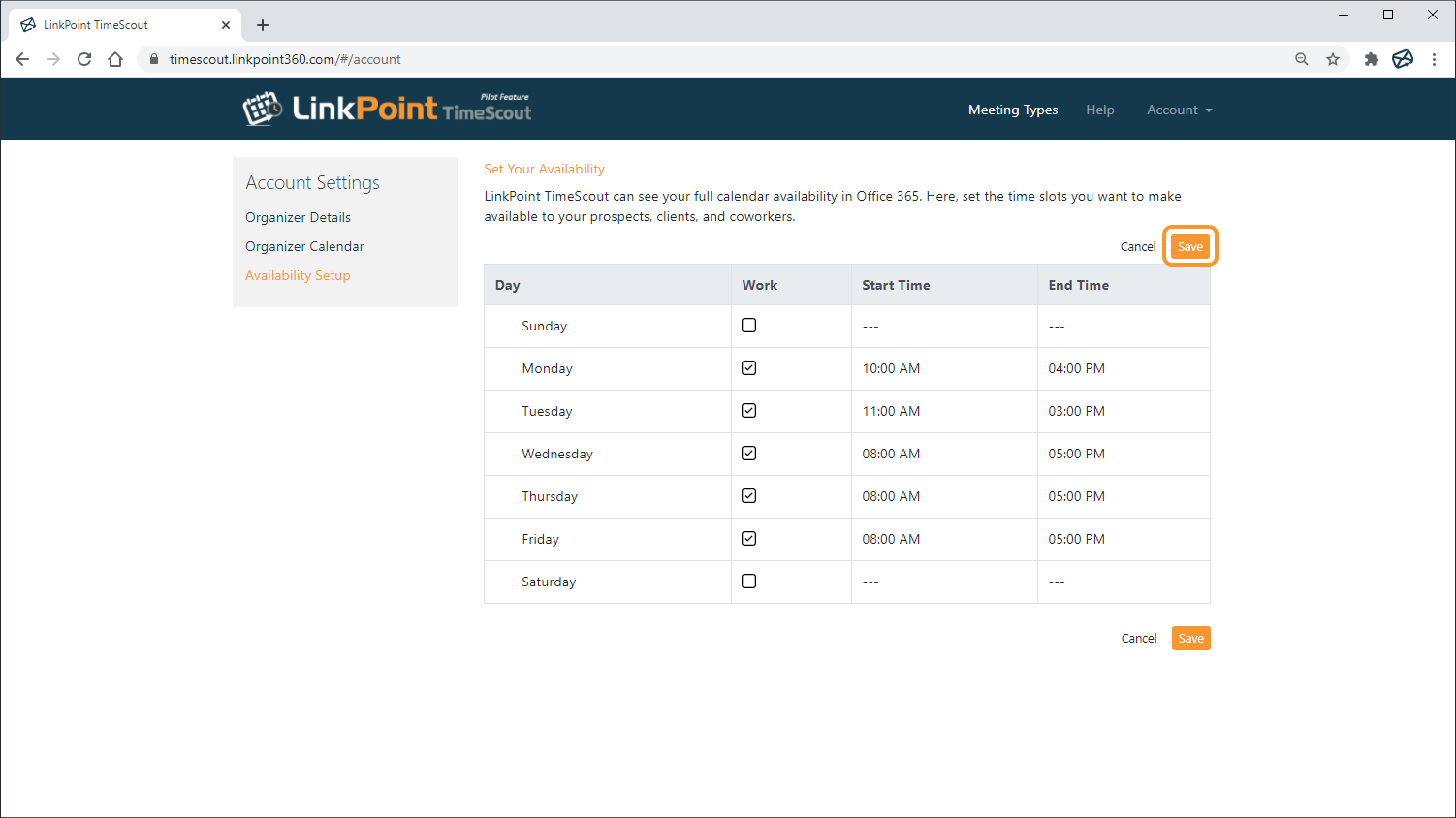This screenshot has width=1456, height=818.
Task: Select Organizer Details in Account Settings
Action: click(298, 217)
